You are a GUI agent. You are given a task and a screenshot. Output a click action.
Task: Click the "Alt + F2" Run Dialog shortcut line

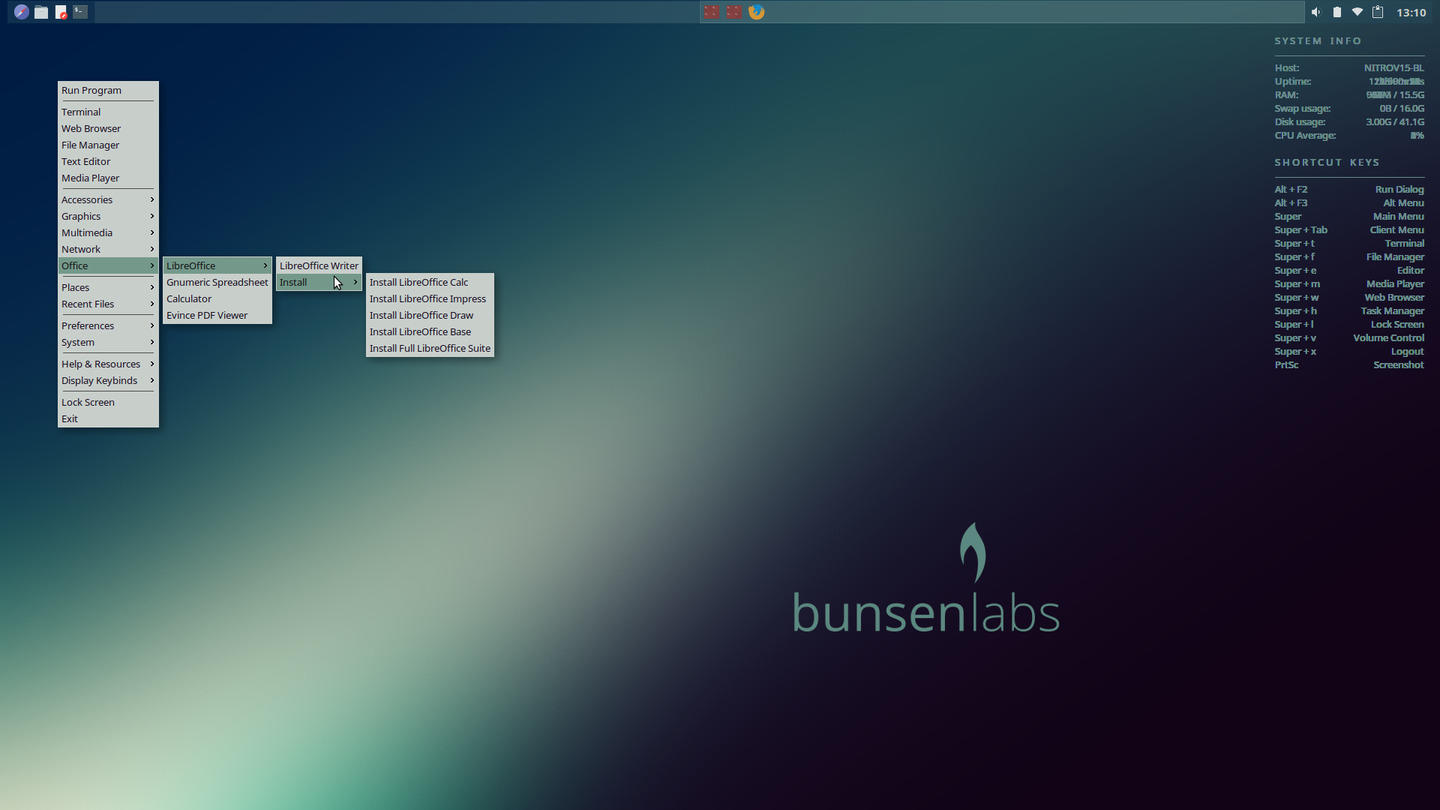(1349, 189)
